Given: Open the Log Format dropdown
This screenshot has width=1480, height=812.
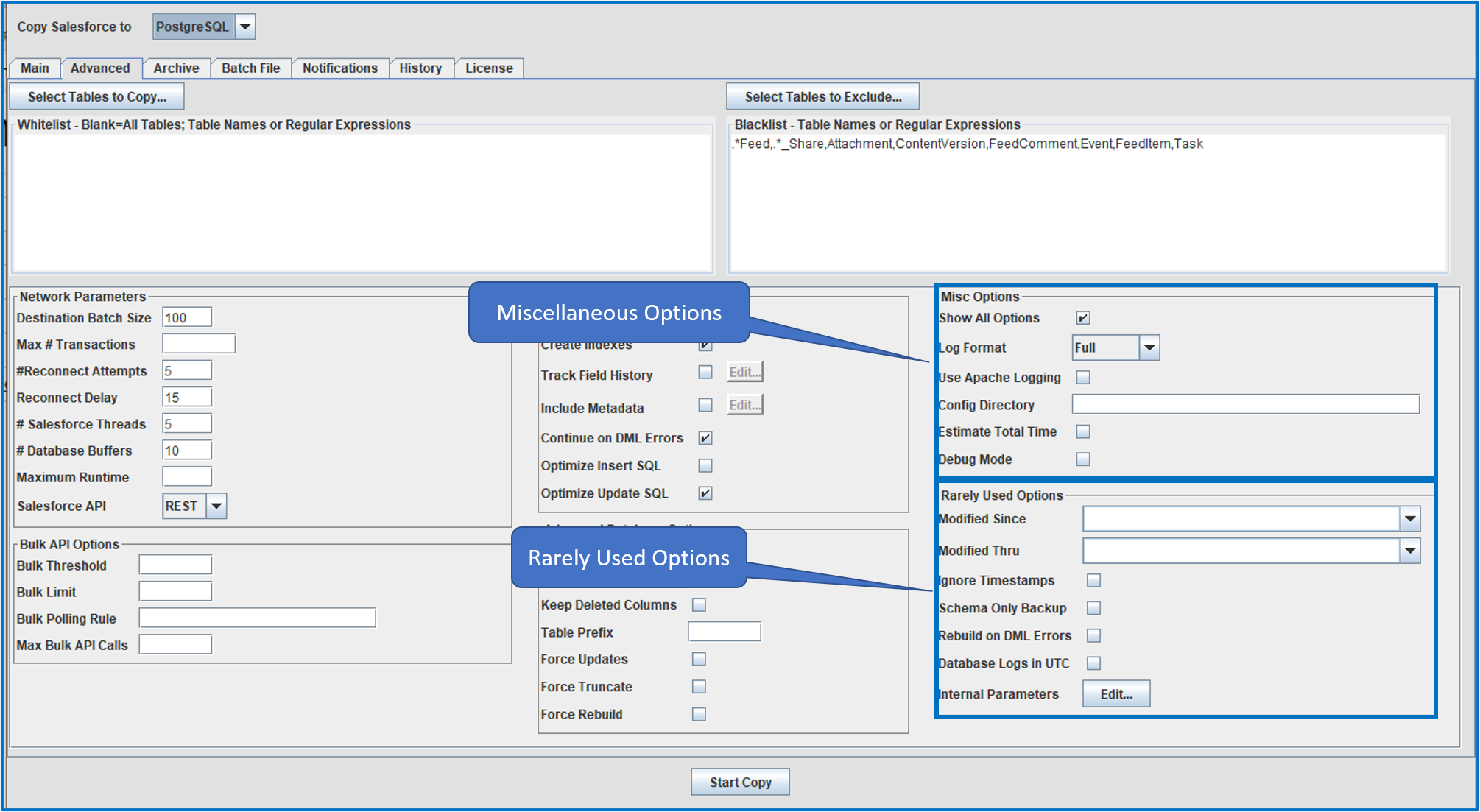Looking at the screenshot, I should pos(1149,347).
